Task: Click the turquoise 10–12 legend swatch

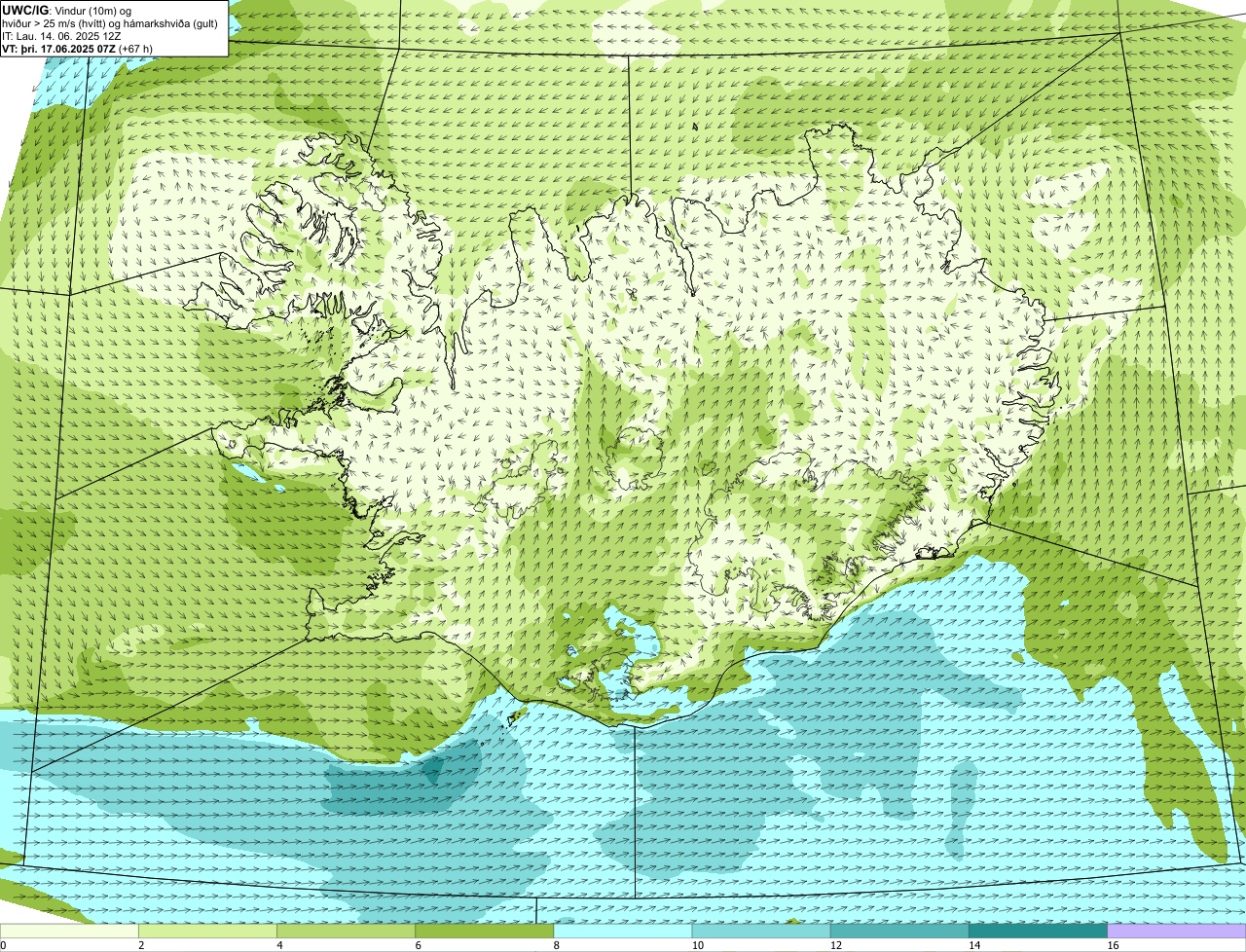Action: pos(761,931)
